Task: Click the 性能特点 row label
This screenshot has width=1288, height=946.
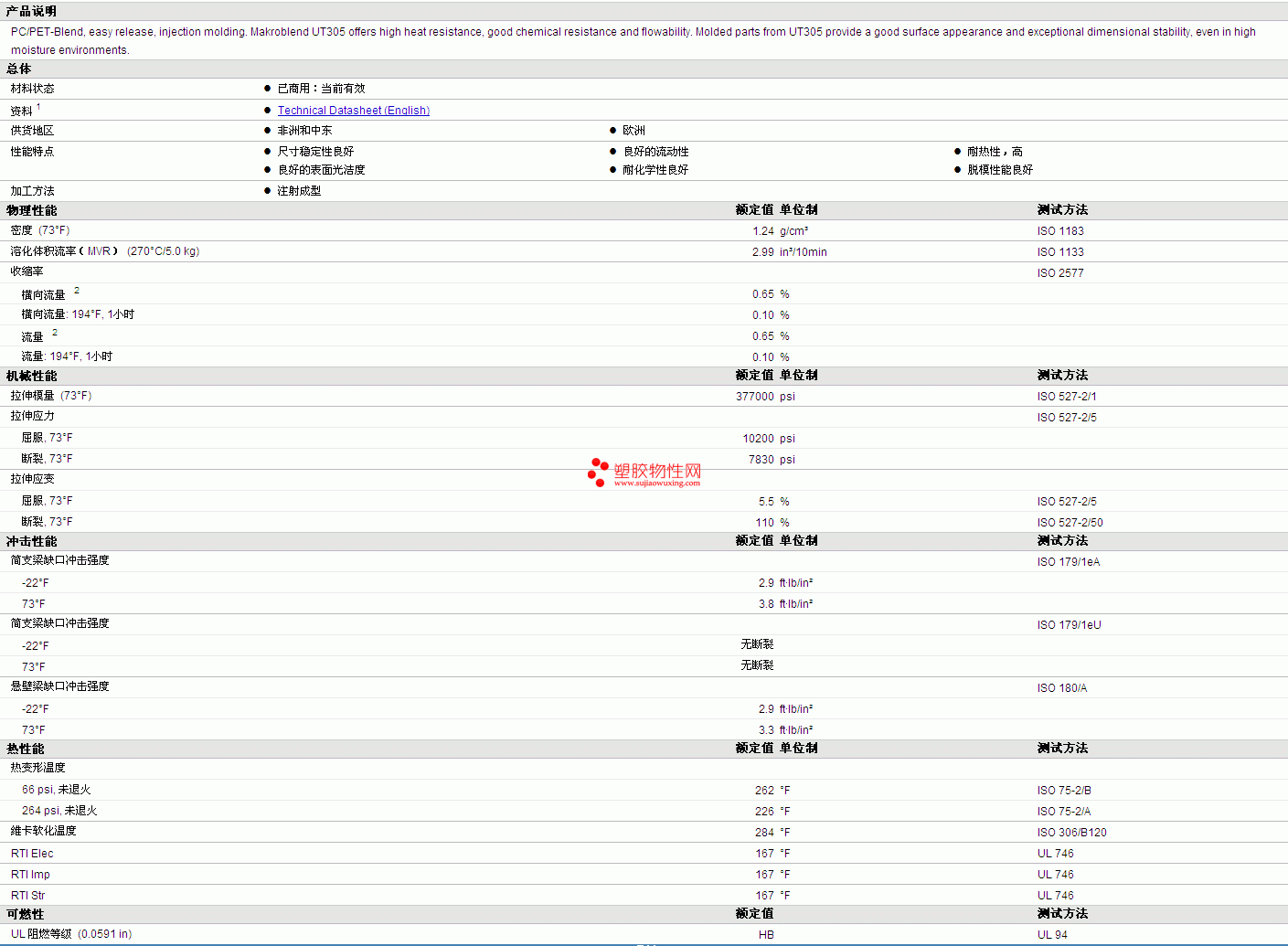Action: point(33,152)
